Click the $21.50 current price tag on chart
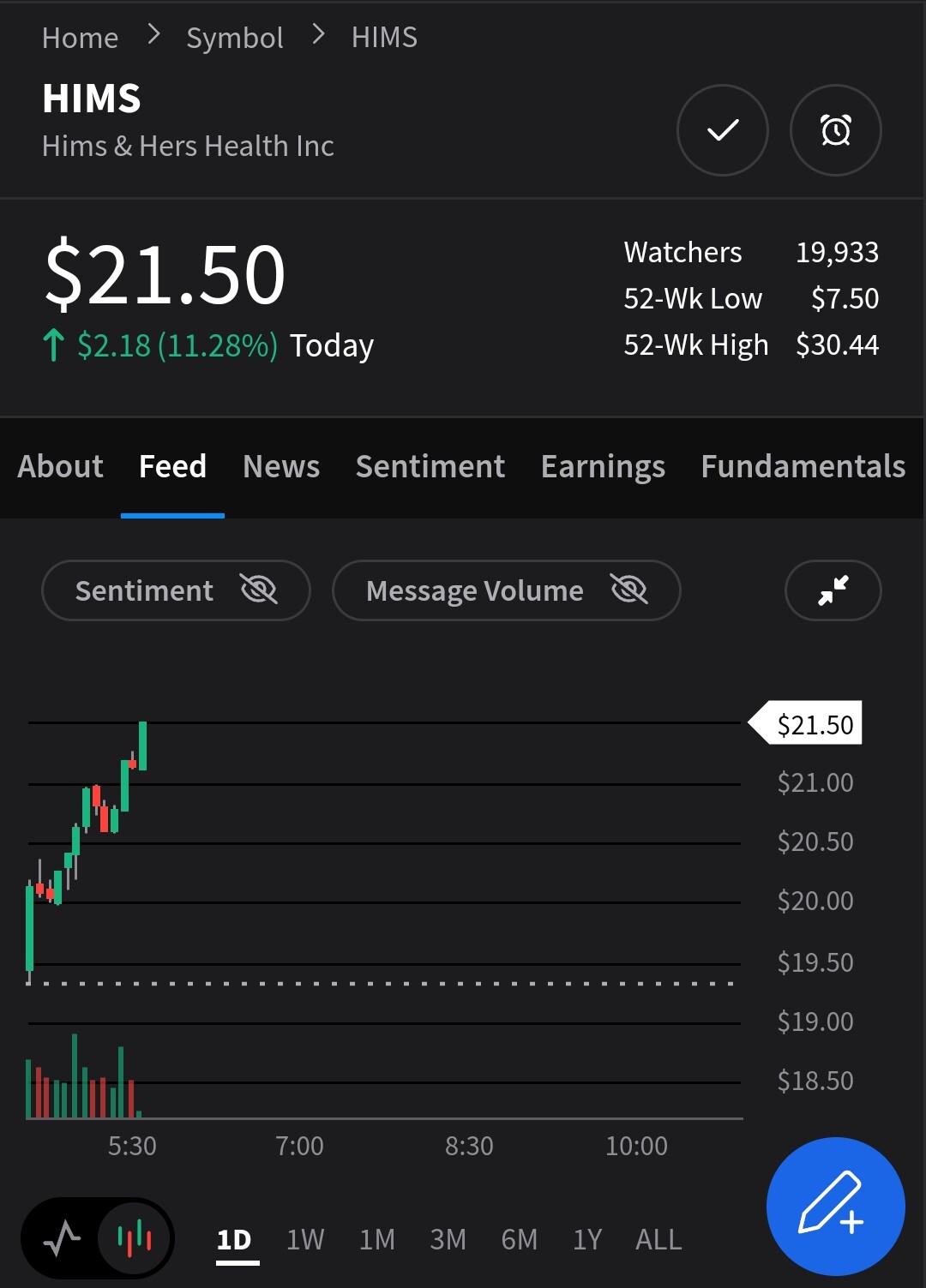The image size is (926, 1288). tap(806, 724)
